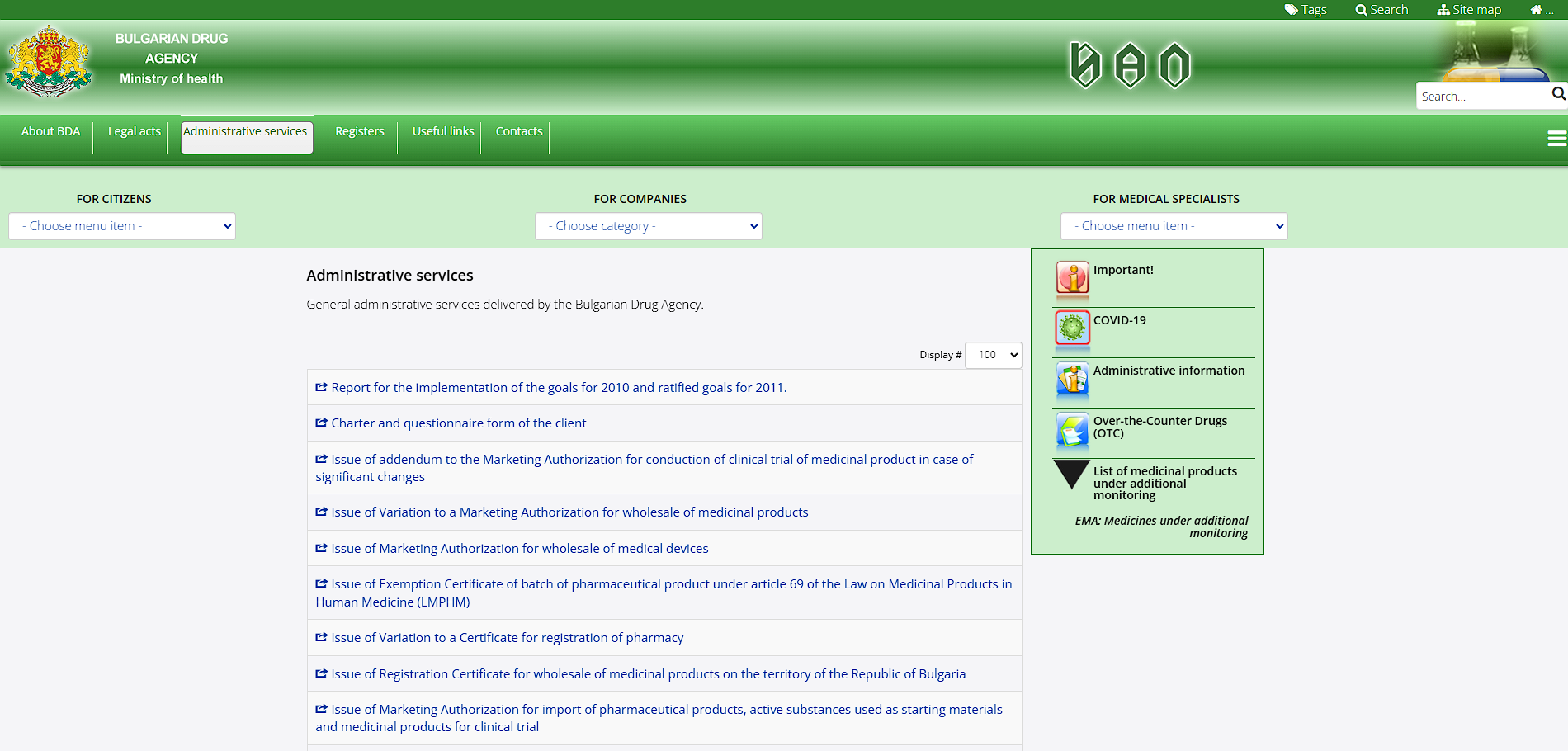The width and height of the screenshot is (1568, 751).
Task: Click the Bulgarian coat of arms logo
Action: [x=49, y=61]
